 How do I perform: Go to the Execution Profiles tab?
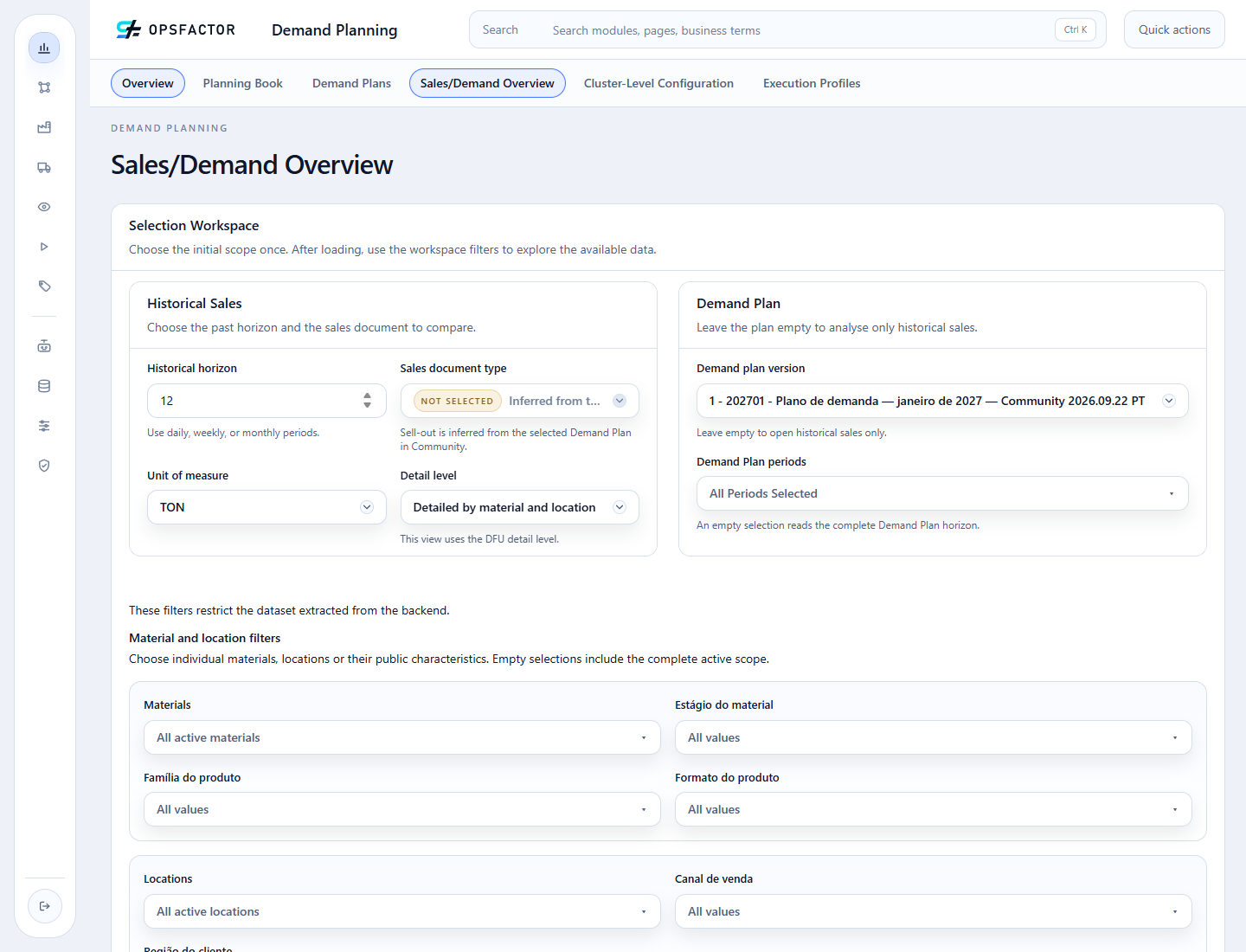(x=812, y=83)
